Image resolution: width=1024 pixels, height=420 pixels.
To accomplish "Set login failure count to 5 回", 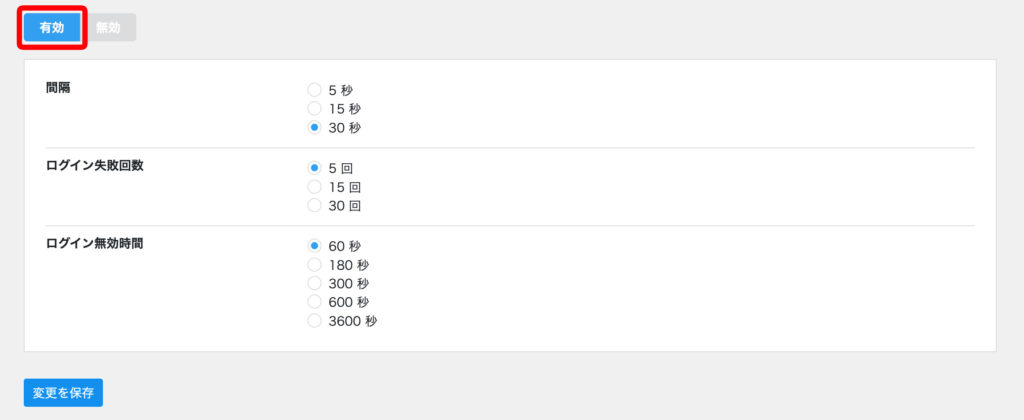I will pyautogui.click(x=314, y=168).
